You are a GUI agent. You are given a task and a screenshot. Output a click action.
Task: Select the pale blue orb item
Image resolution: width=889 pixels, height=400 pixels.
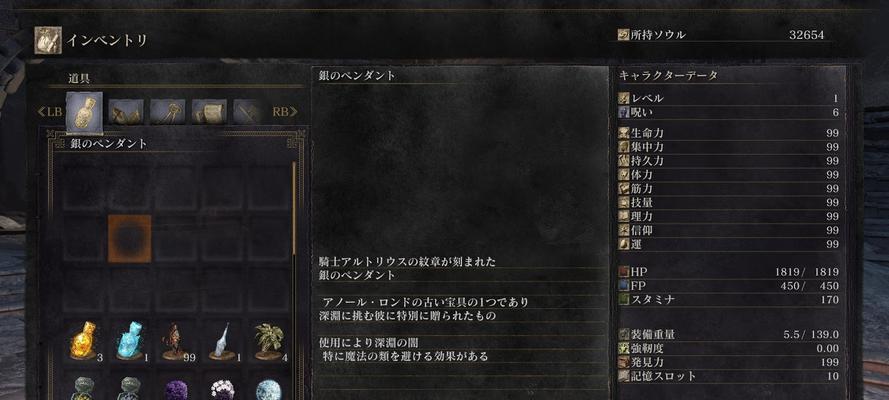[269, 390]
